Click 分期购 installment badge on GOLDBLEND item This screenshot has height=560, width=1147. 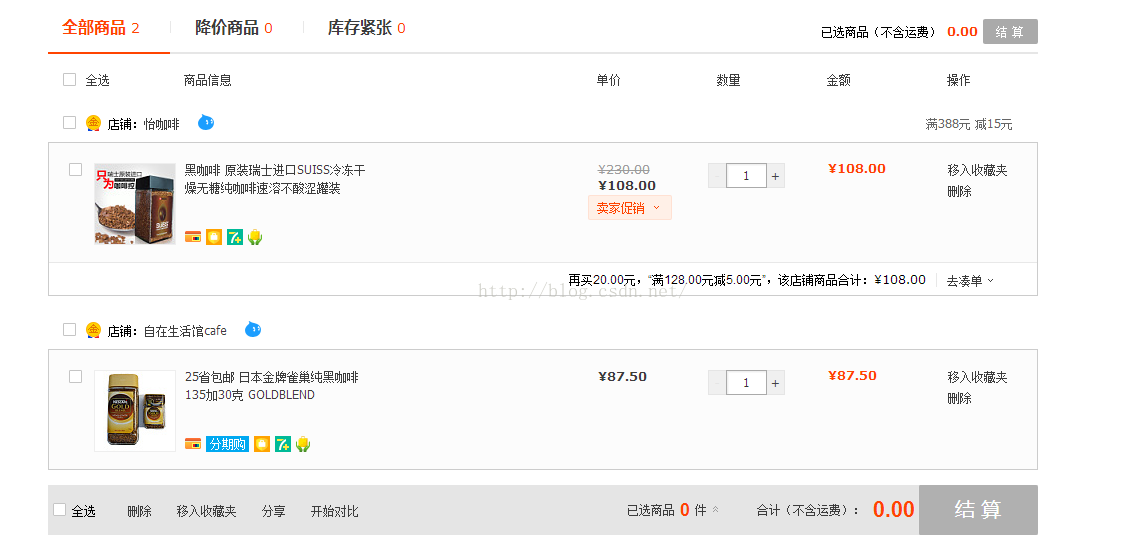click(227, 444)
